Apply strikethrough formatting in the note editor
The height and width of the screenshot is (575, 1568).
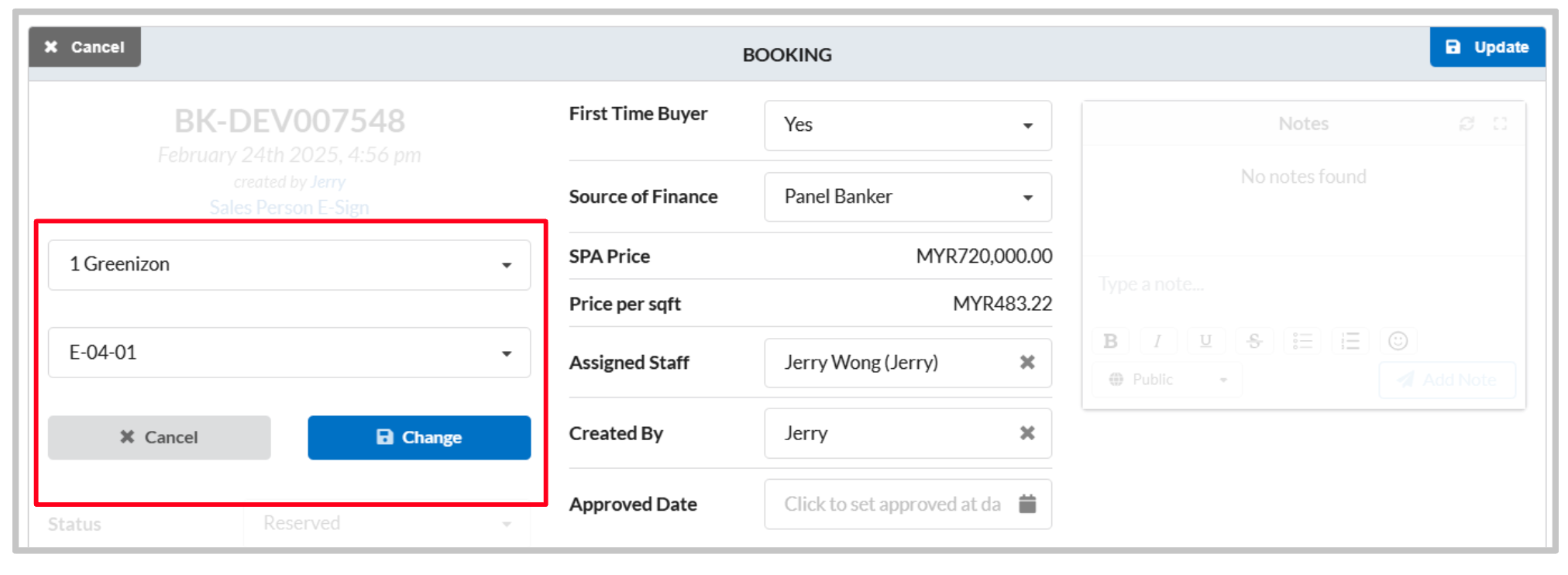[x=1254, y=341]
